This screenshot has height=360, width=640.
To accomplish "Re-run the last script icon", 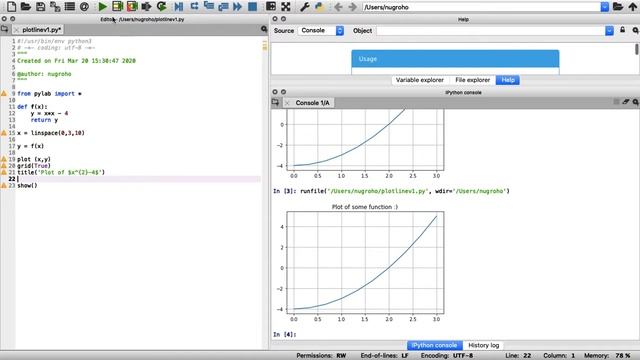I will [162, 7].
